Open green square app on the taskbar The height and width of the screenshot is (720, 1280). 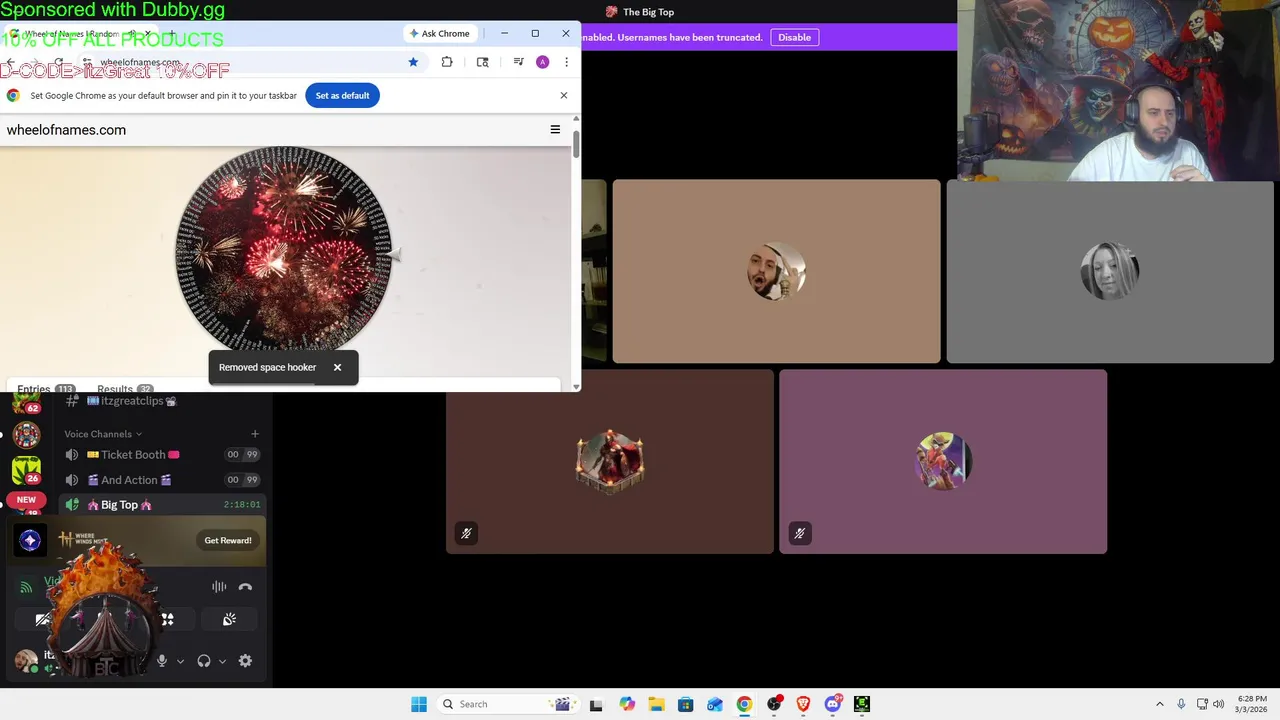point(862,704)
